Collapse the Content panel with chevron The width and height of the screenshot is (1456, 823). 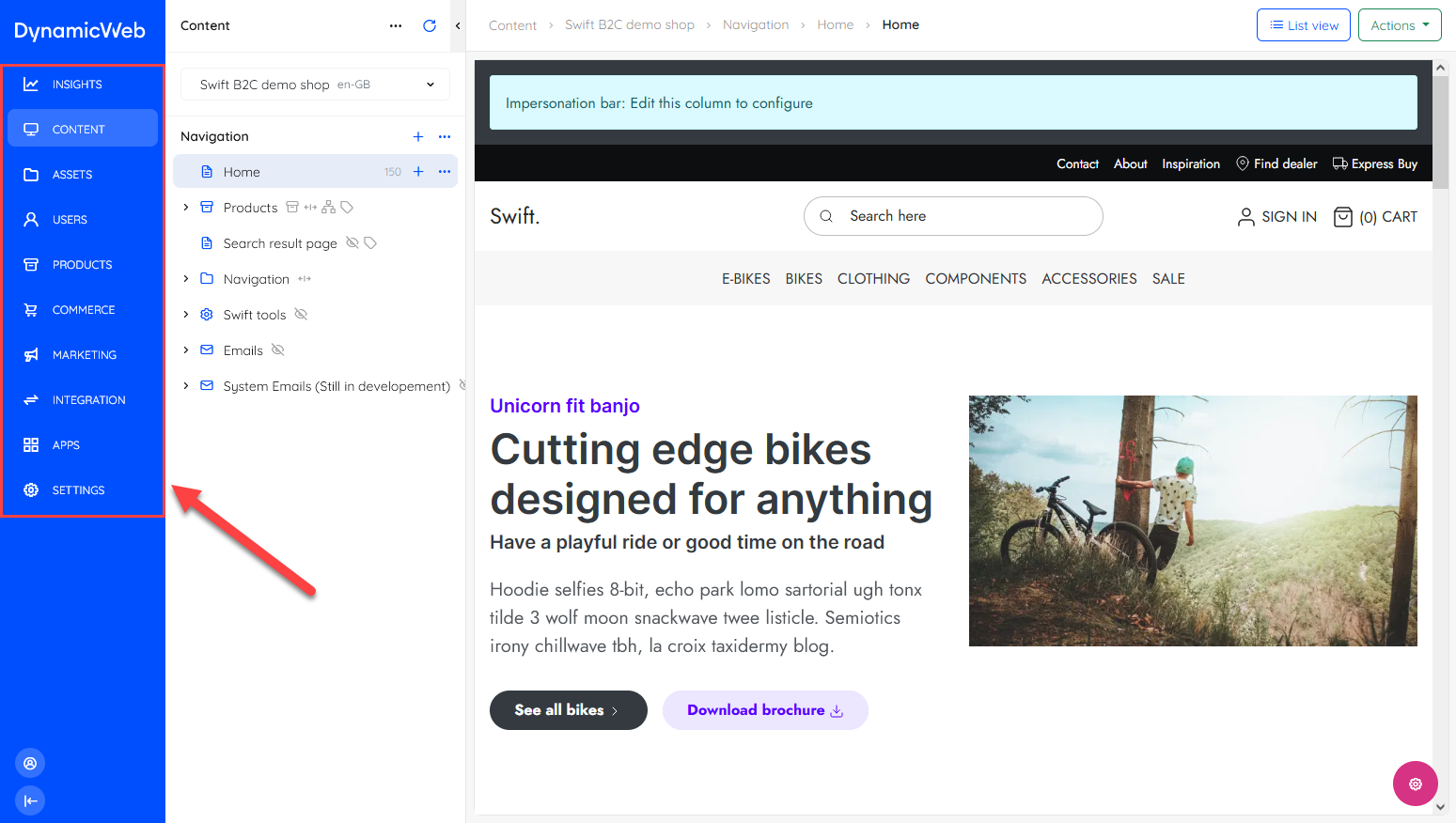pos(458,25)
